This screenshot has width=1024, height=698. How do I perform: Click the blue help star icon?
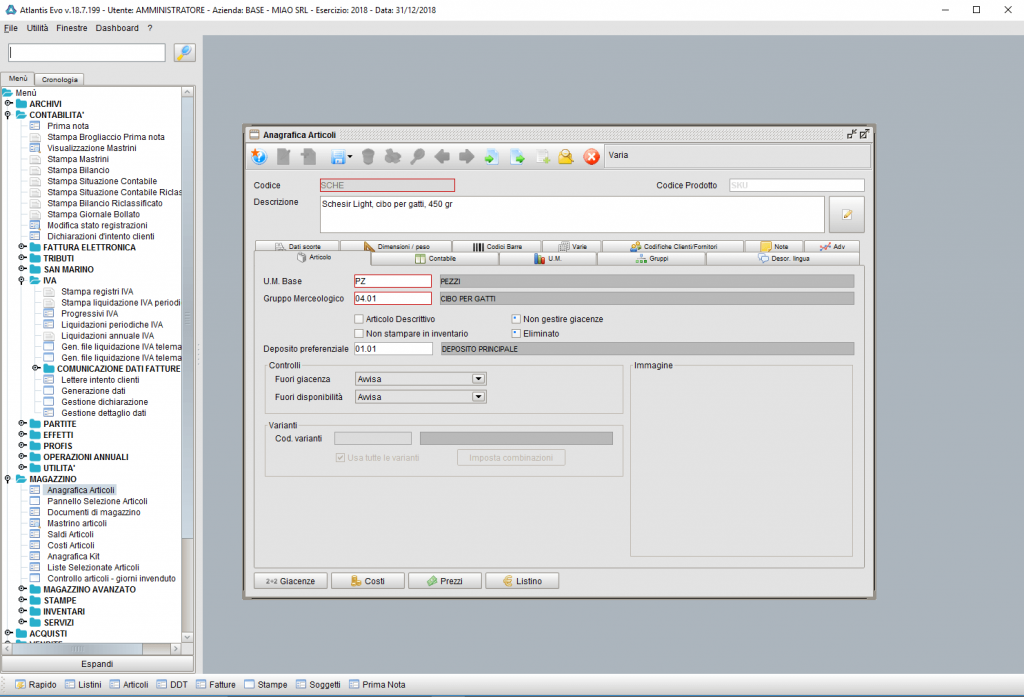click(259, 156)
